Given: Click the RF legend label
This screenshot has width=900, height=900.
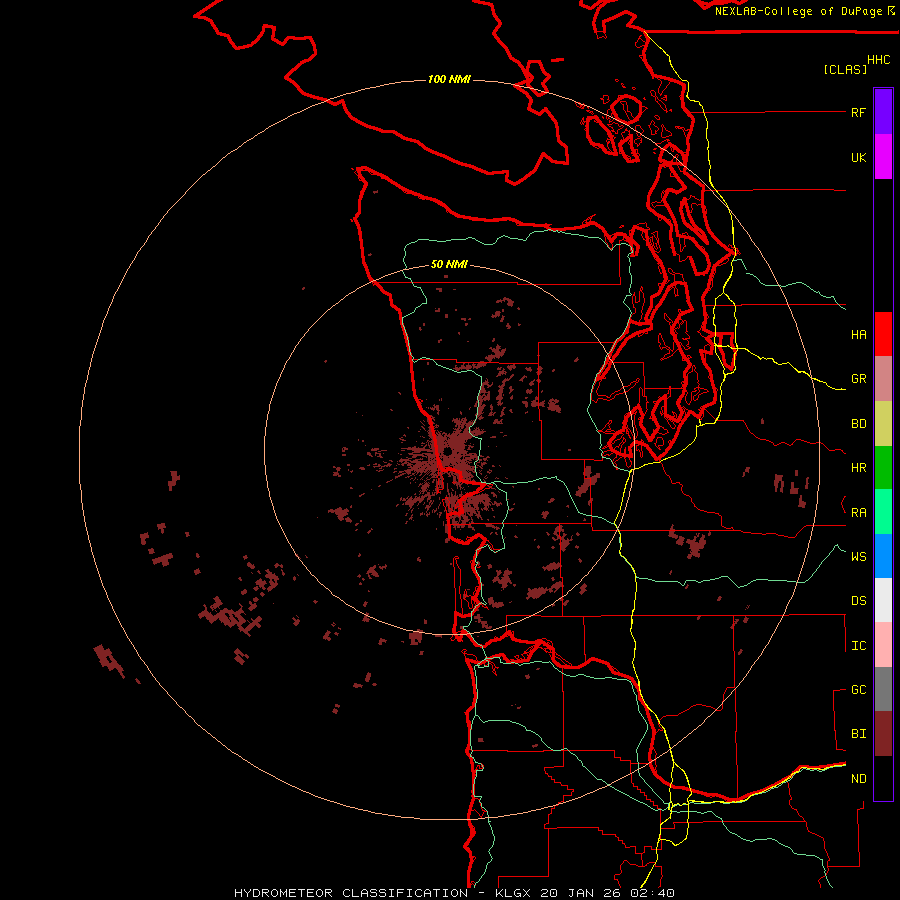Looking at the screenshot, I should [858, 112].
